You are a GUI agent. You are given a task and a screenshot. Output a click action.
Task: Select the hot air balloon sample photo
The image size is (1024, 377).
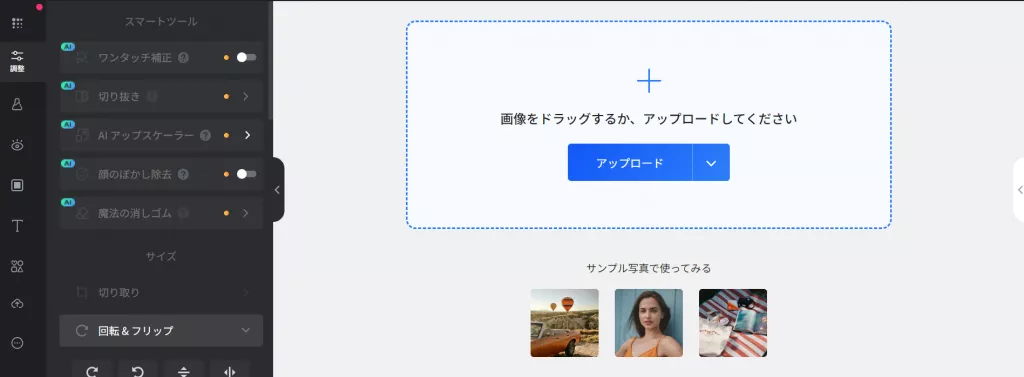tap(564, 323)
